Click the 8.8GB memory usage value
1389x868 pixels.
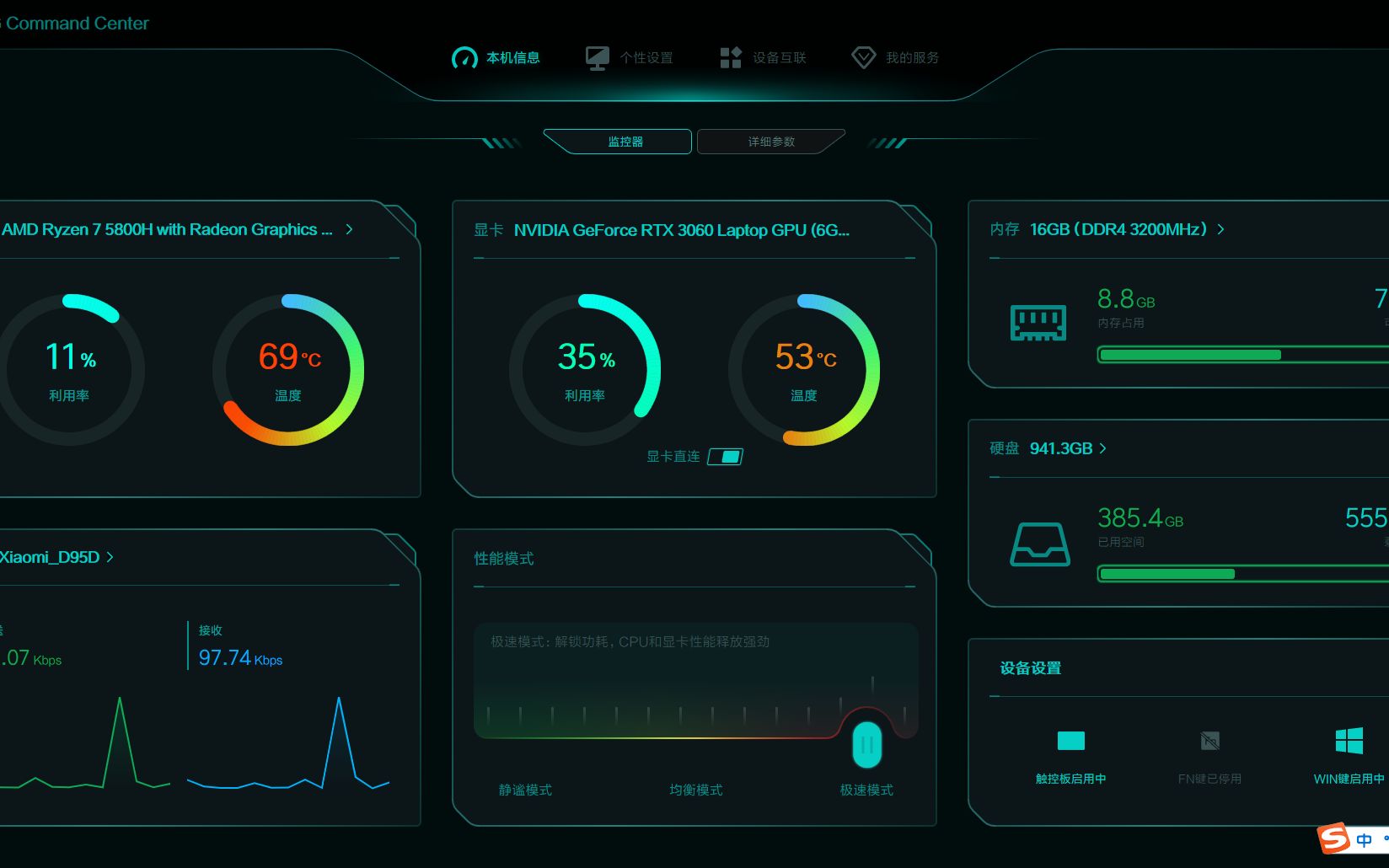(1126, 299)
